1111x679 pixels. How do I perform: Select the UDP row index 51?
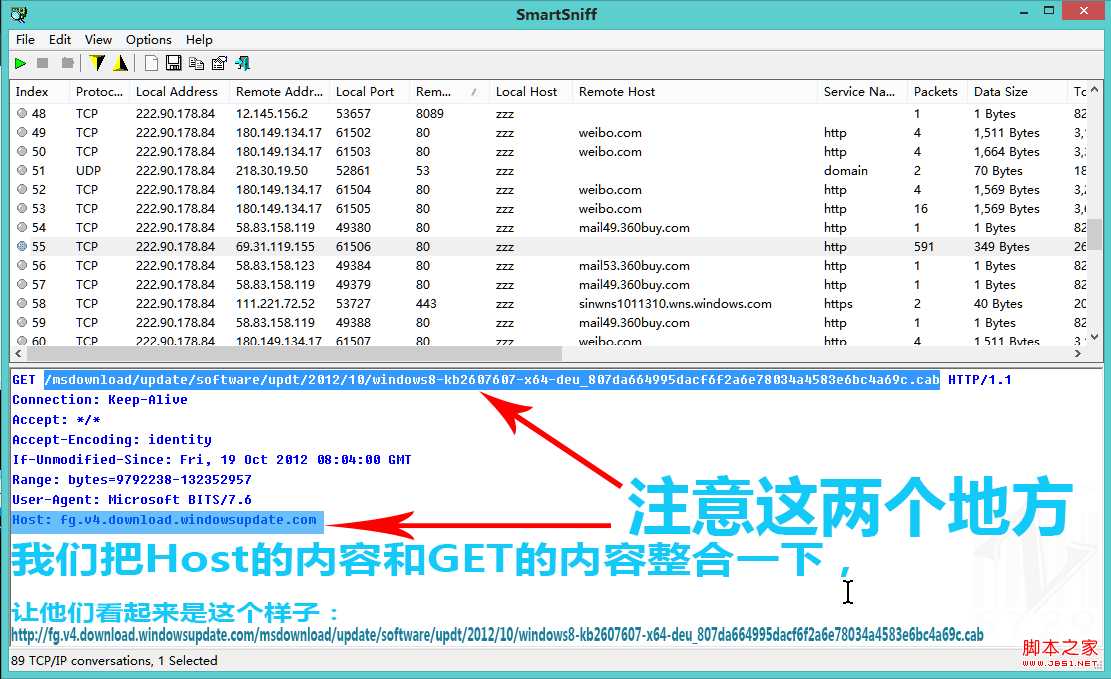point(549,171)
